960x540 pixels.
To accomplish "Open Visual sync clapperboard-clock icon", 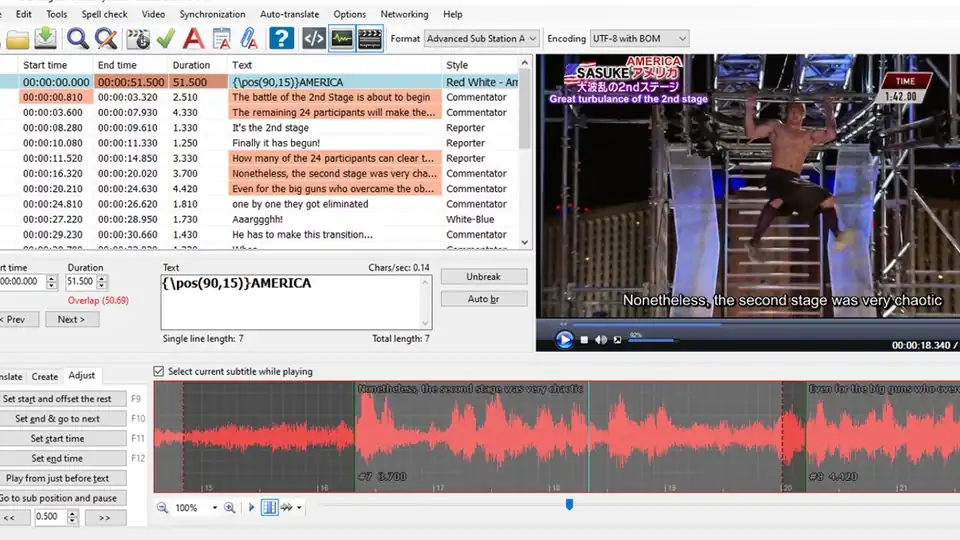I will tap(138, 39).
